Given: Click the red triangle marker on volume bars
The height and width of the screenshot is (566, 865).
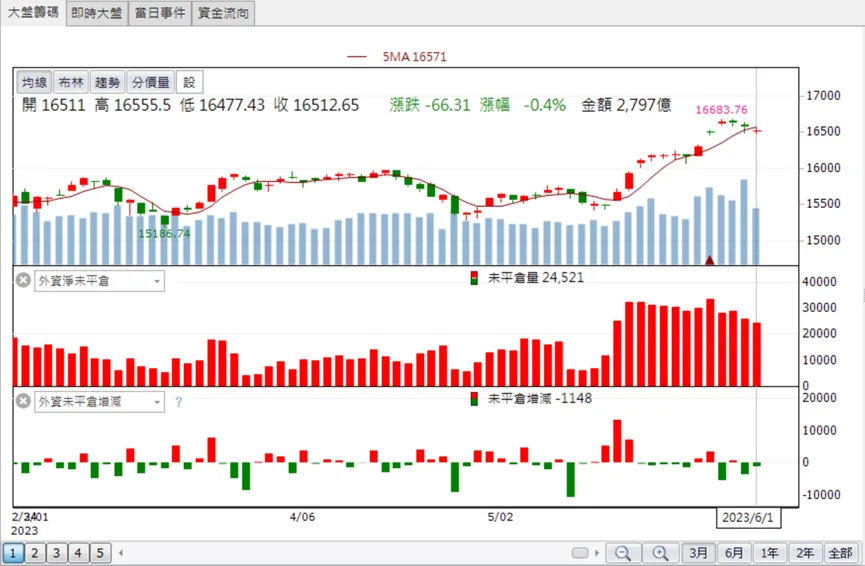Looking at the screenshot, I should tap(709, 259).
